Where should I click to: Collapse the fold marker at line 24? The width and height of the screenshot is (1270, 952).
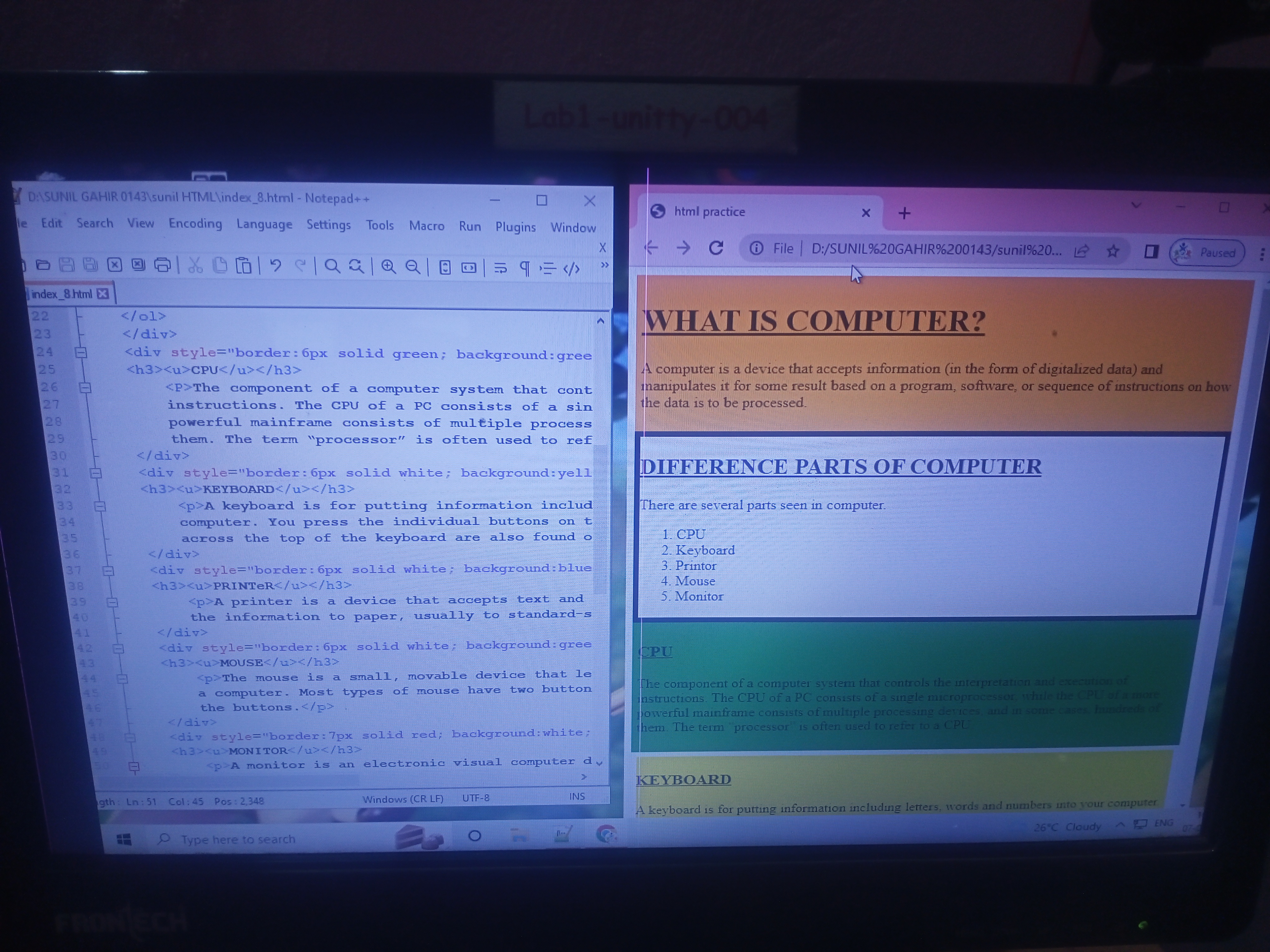[x=81, y=352]
